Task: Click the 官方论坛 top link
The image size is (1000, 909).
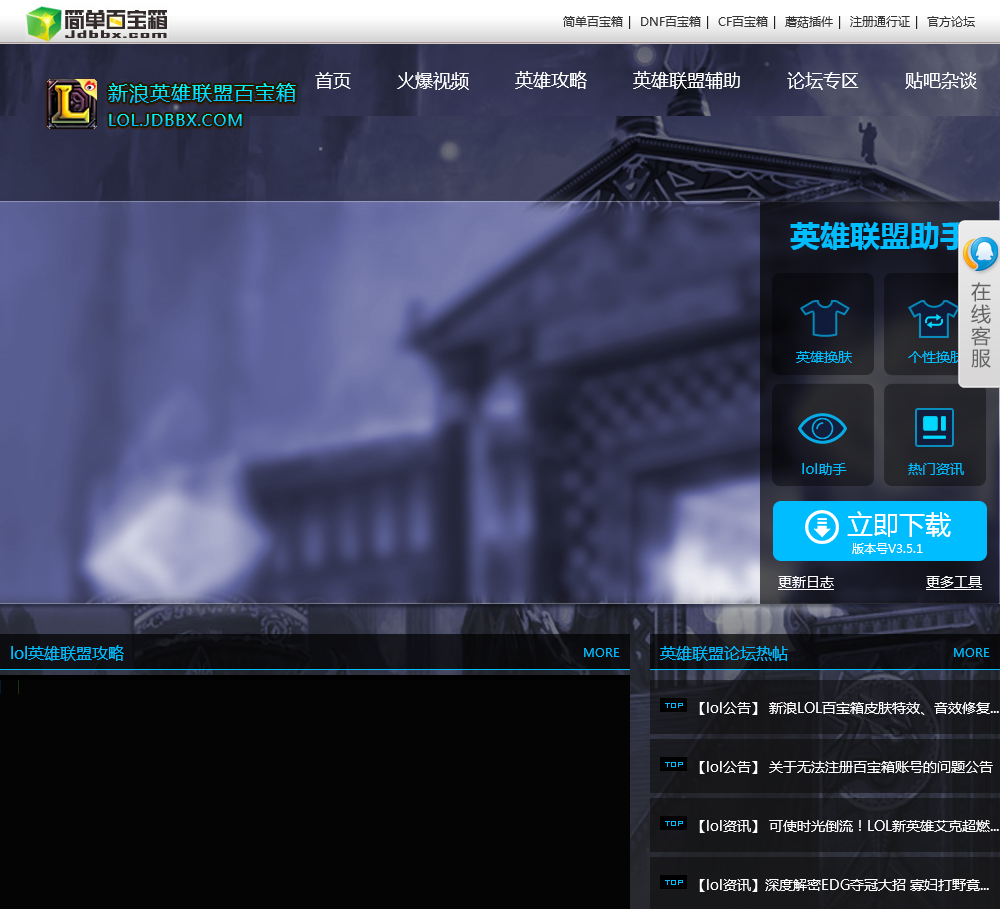Action: point(951,22)
